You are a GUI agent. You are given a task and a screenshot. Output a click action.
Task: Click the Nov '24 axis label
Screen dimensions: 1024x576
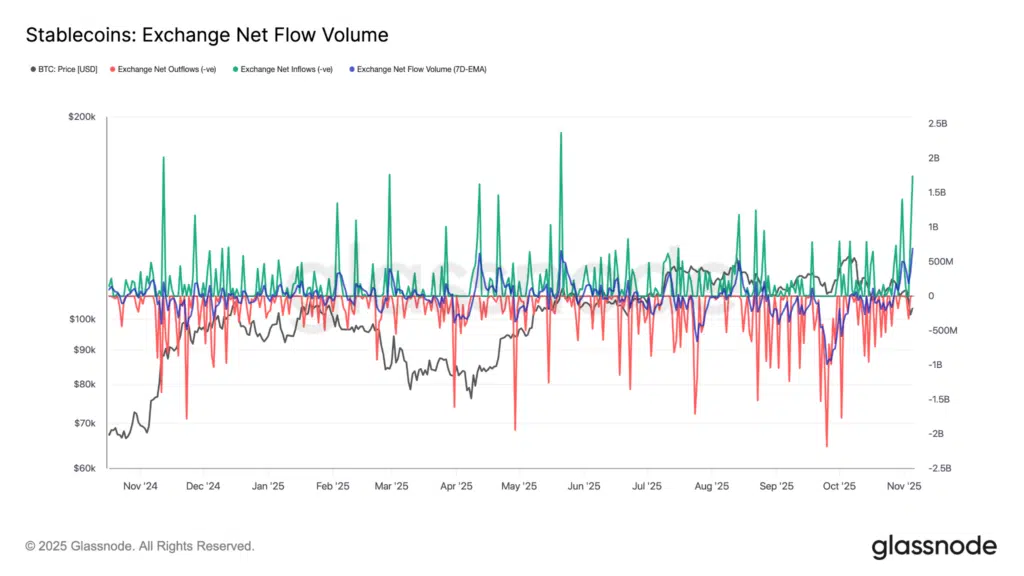(x=140, y=486)
